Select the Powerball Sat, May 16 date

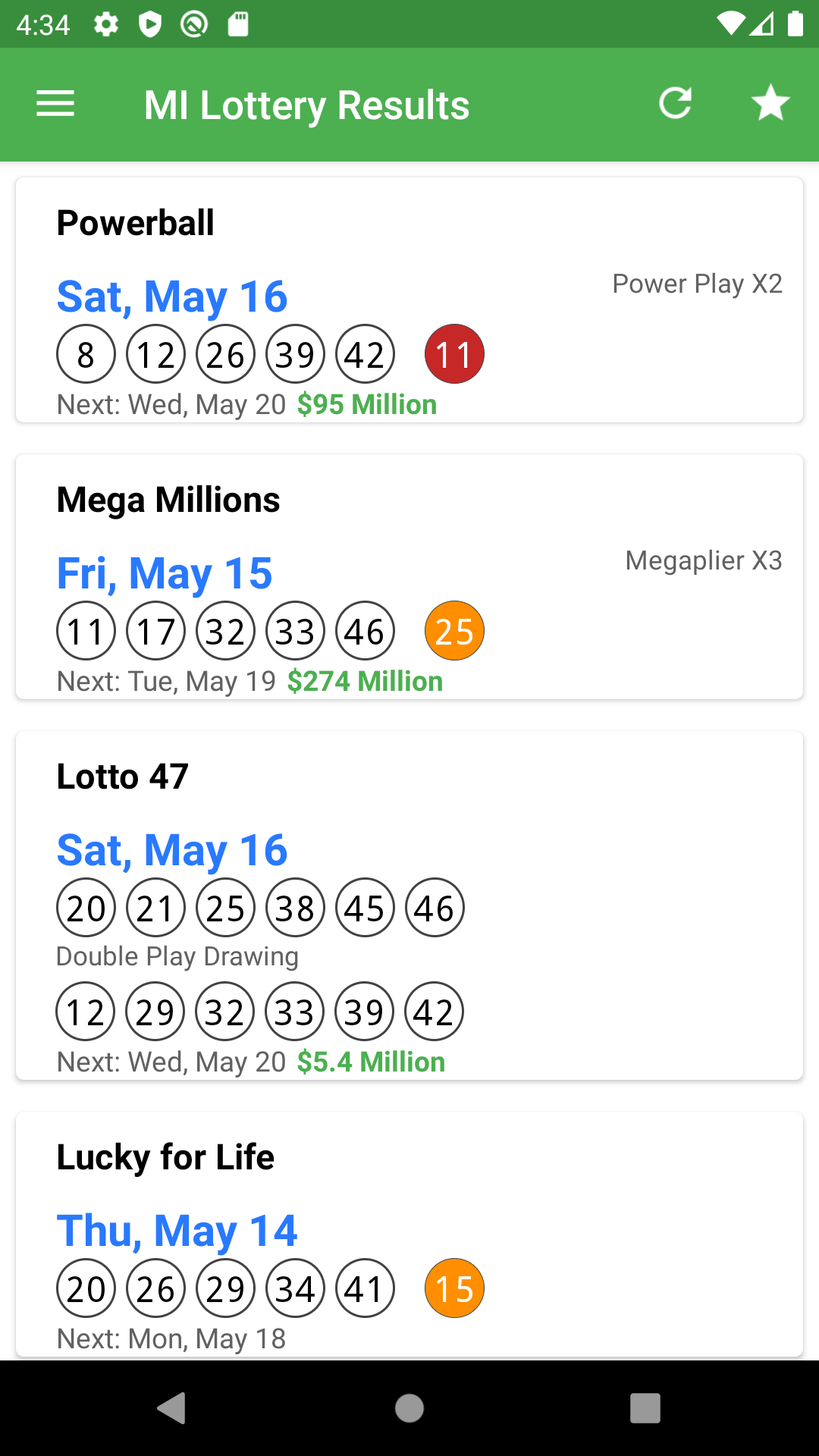click(x=172, y=297)
